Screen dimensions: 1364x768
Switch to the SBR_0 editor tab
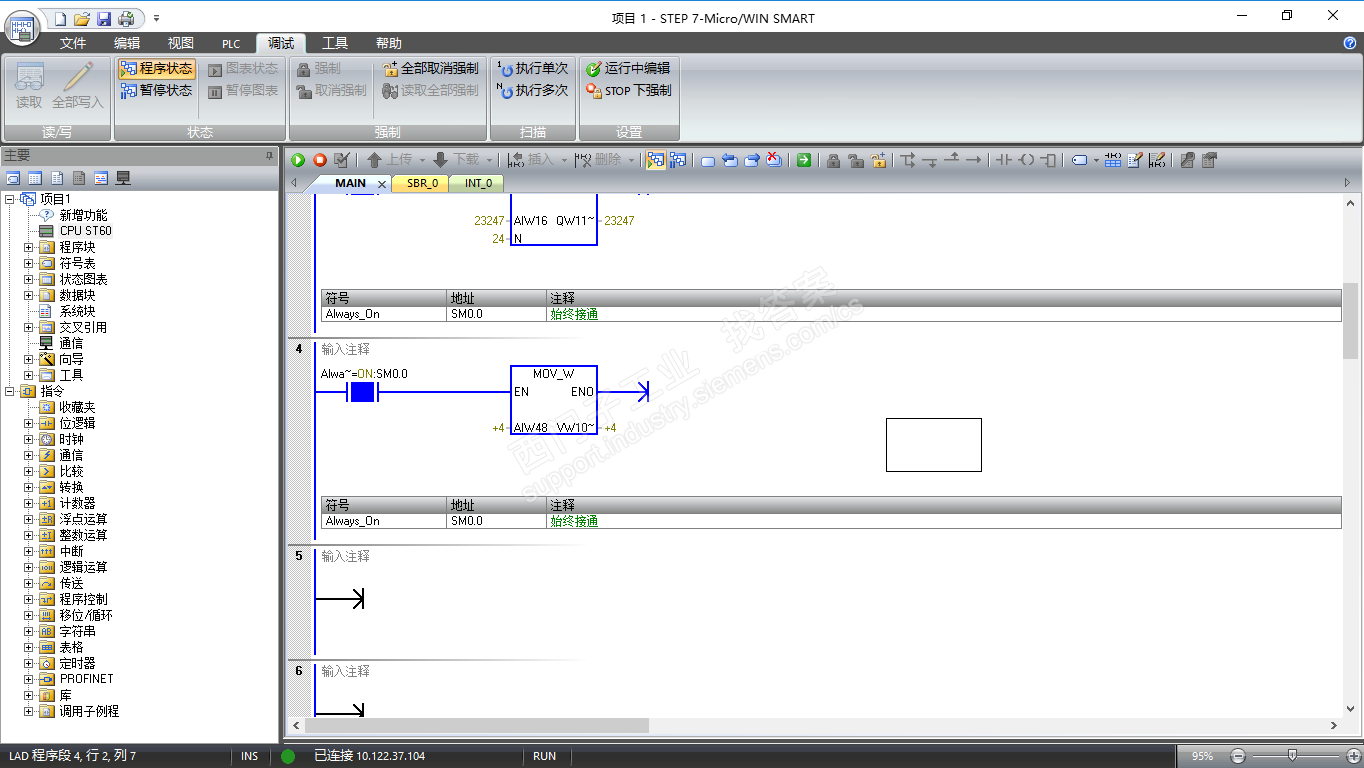click(422, 183)
